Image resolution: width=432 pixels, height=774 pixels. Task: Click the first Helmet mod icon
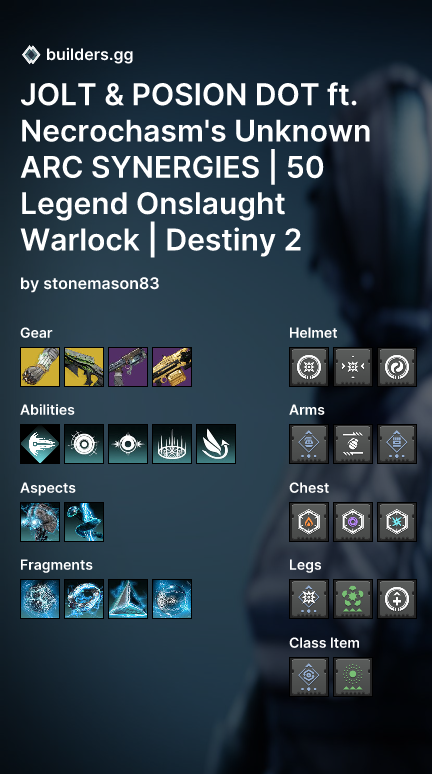point(309,367)
